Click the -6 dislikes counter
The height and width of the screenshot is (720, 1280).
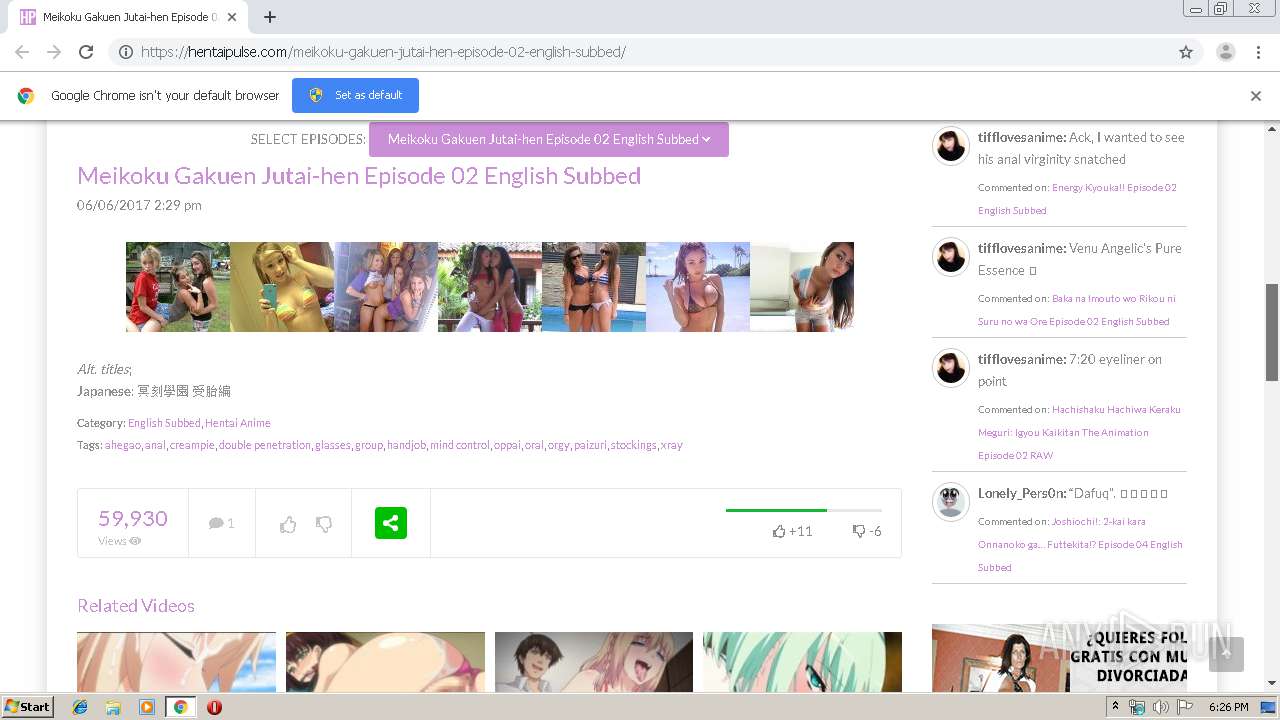pos(867,531)
